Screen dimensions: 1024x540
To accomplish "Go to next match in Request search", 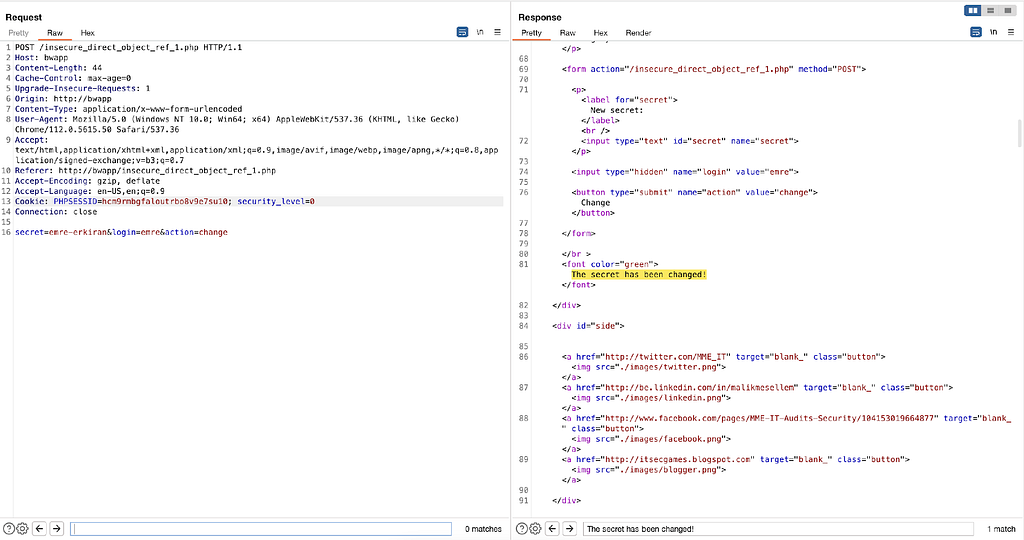I will (x=56, y=528).
